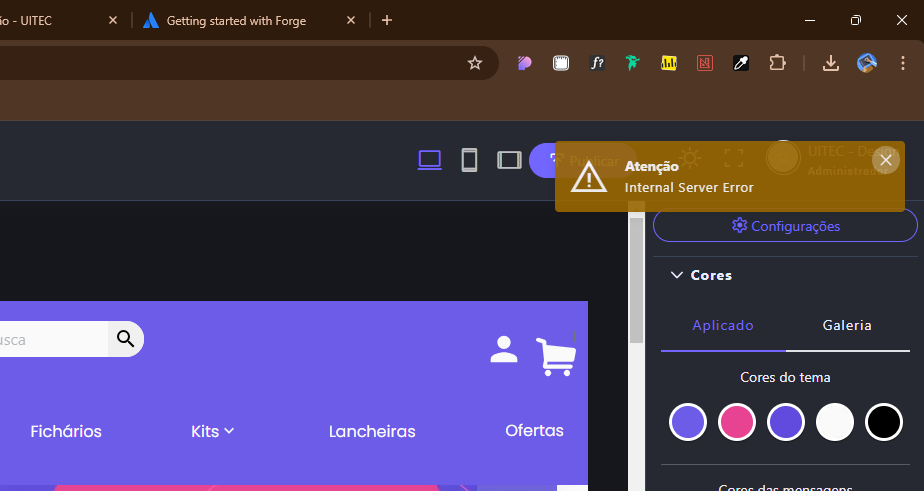Select the black theme color swatch
924x491 pixels.
click(x=884, y=422)
